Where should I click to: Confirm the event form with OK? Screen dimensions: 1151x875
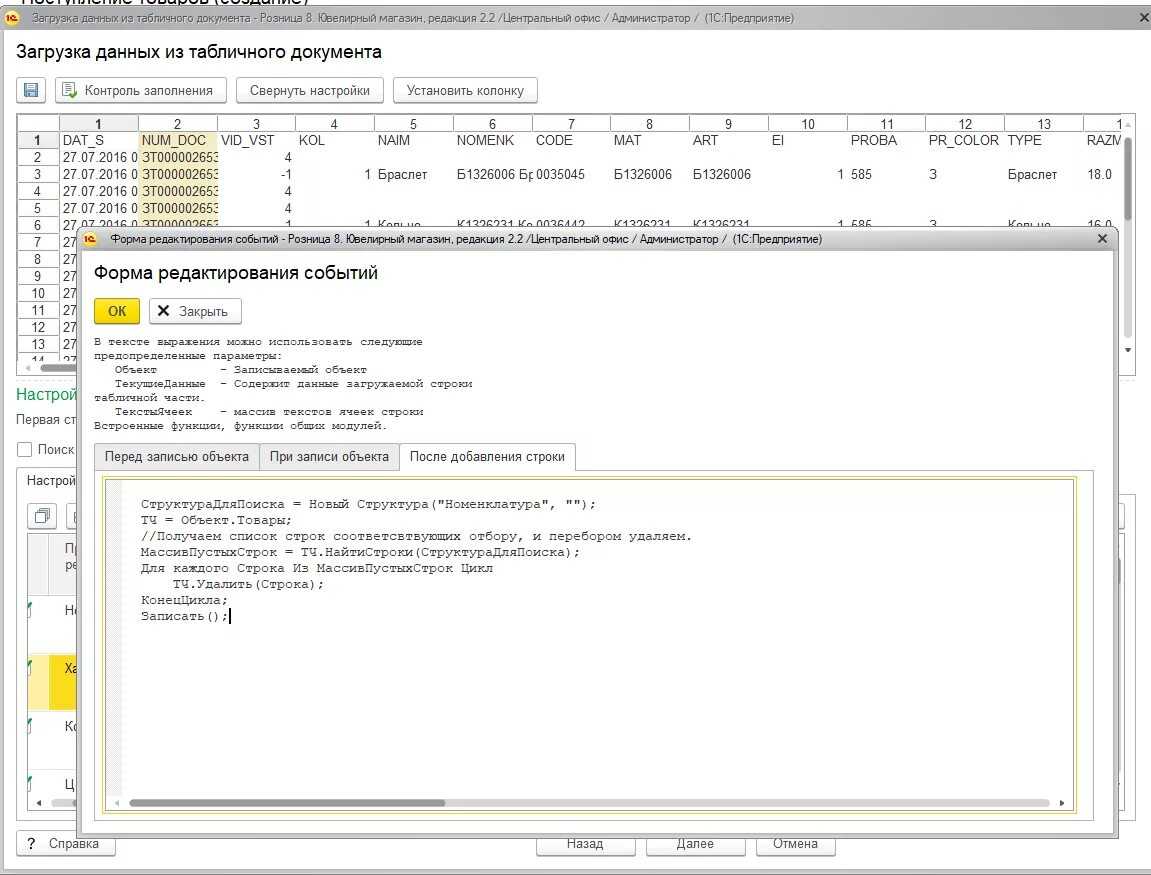click(117, 311)
